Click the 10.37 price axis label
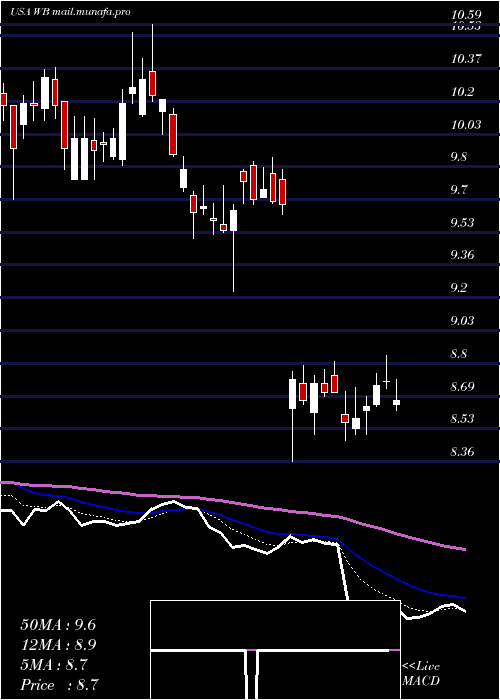 click(x=466, y=58)
